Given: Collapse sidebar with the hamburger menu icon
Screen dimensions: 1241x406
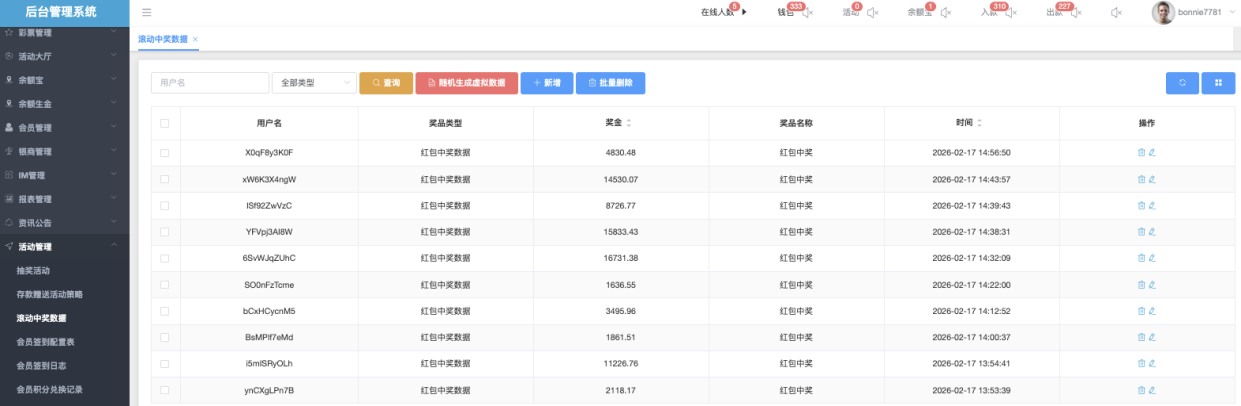Looking at the screenshot, I should (147, 12).
